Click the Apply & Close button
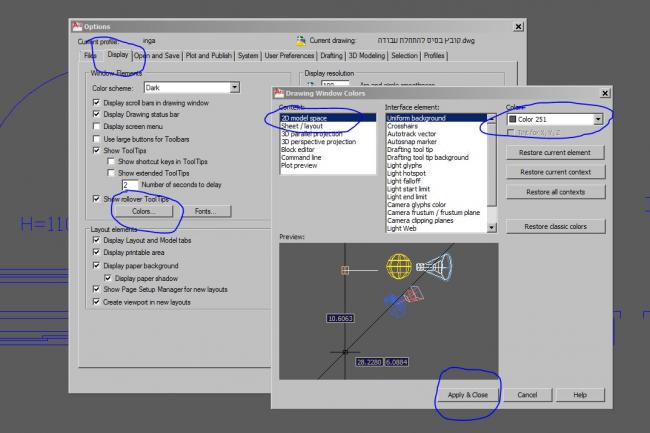This screenshot has height=433, width=650. tap(468, 395)
